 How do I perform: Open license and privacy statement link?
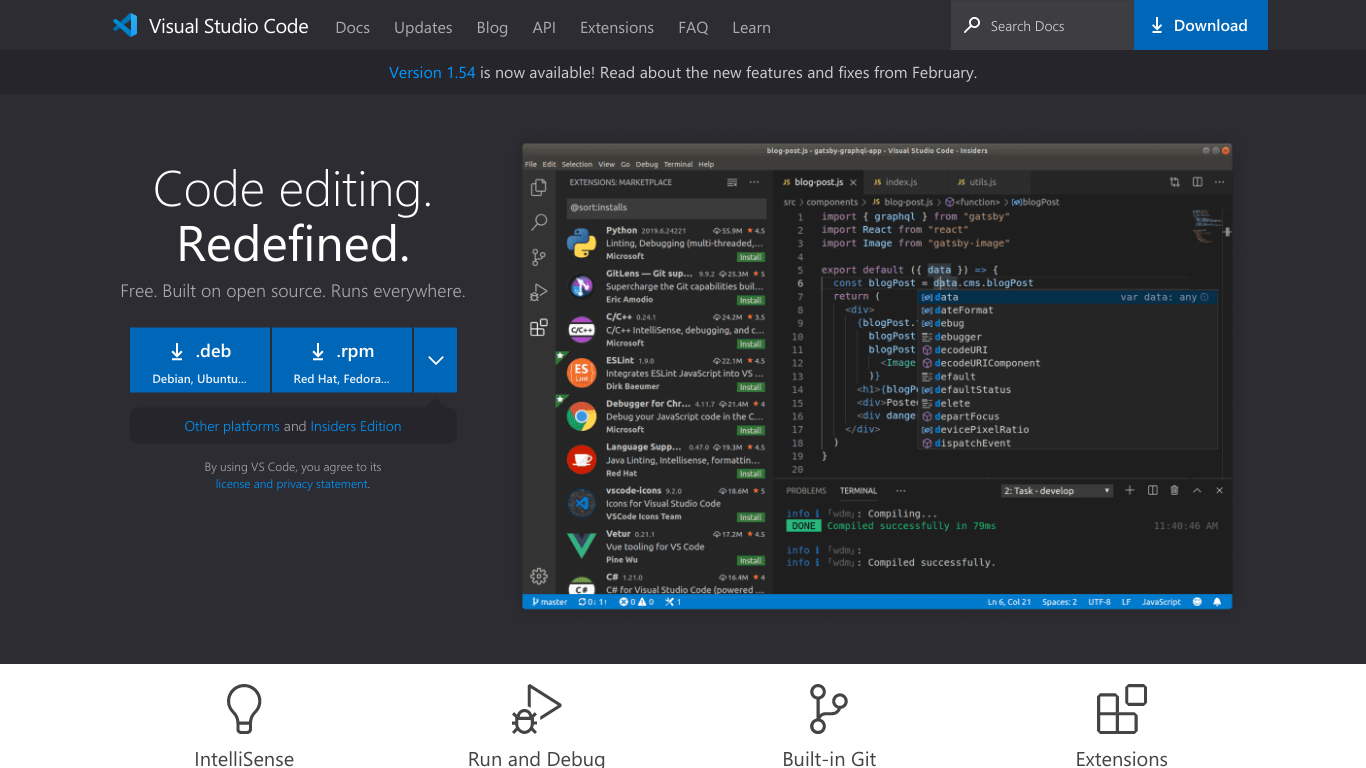[292, 484]
